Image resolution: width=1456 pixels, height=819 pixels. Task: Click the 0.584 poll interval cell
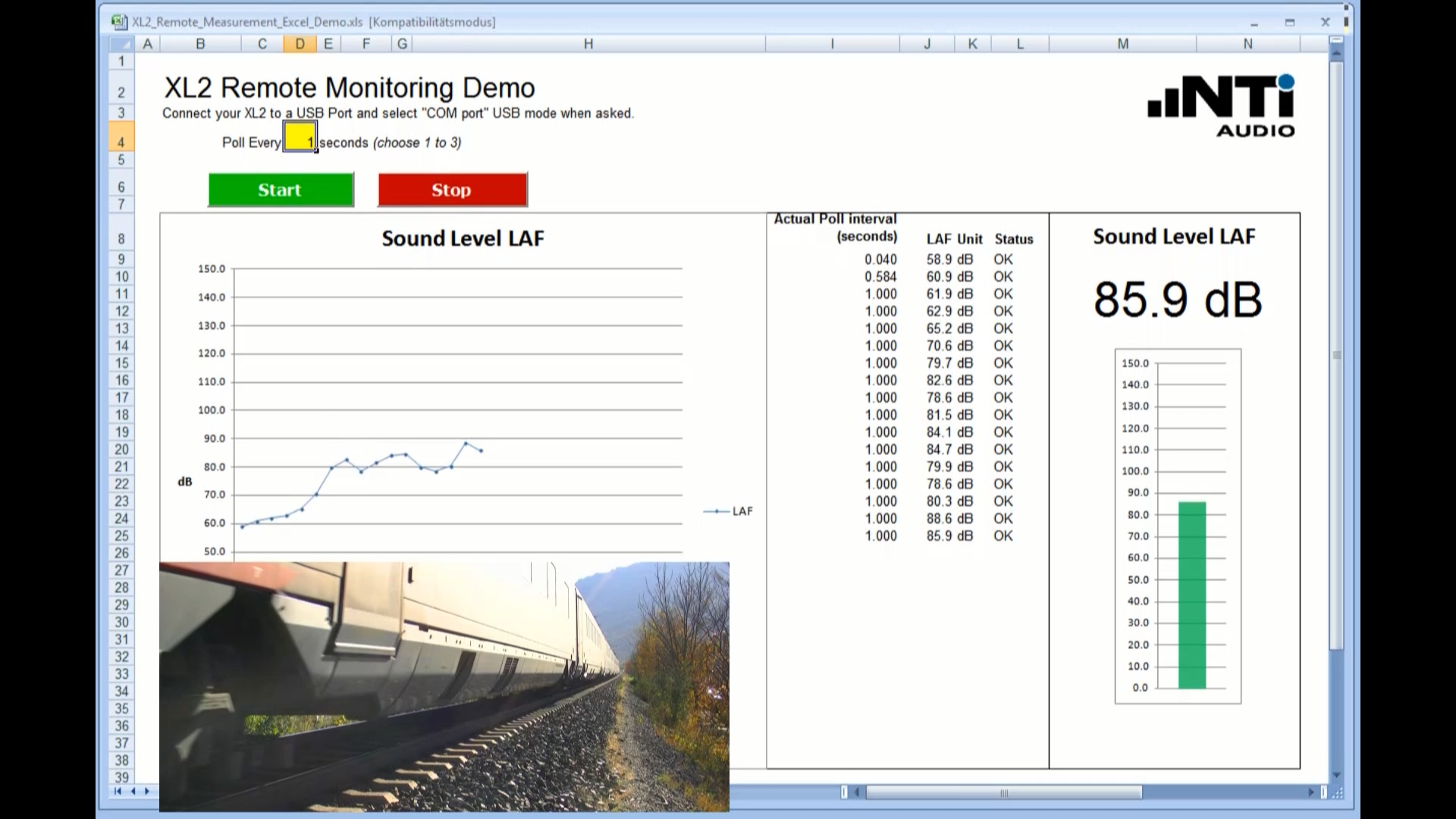(x=880, y=277)
